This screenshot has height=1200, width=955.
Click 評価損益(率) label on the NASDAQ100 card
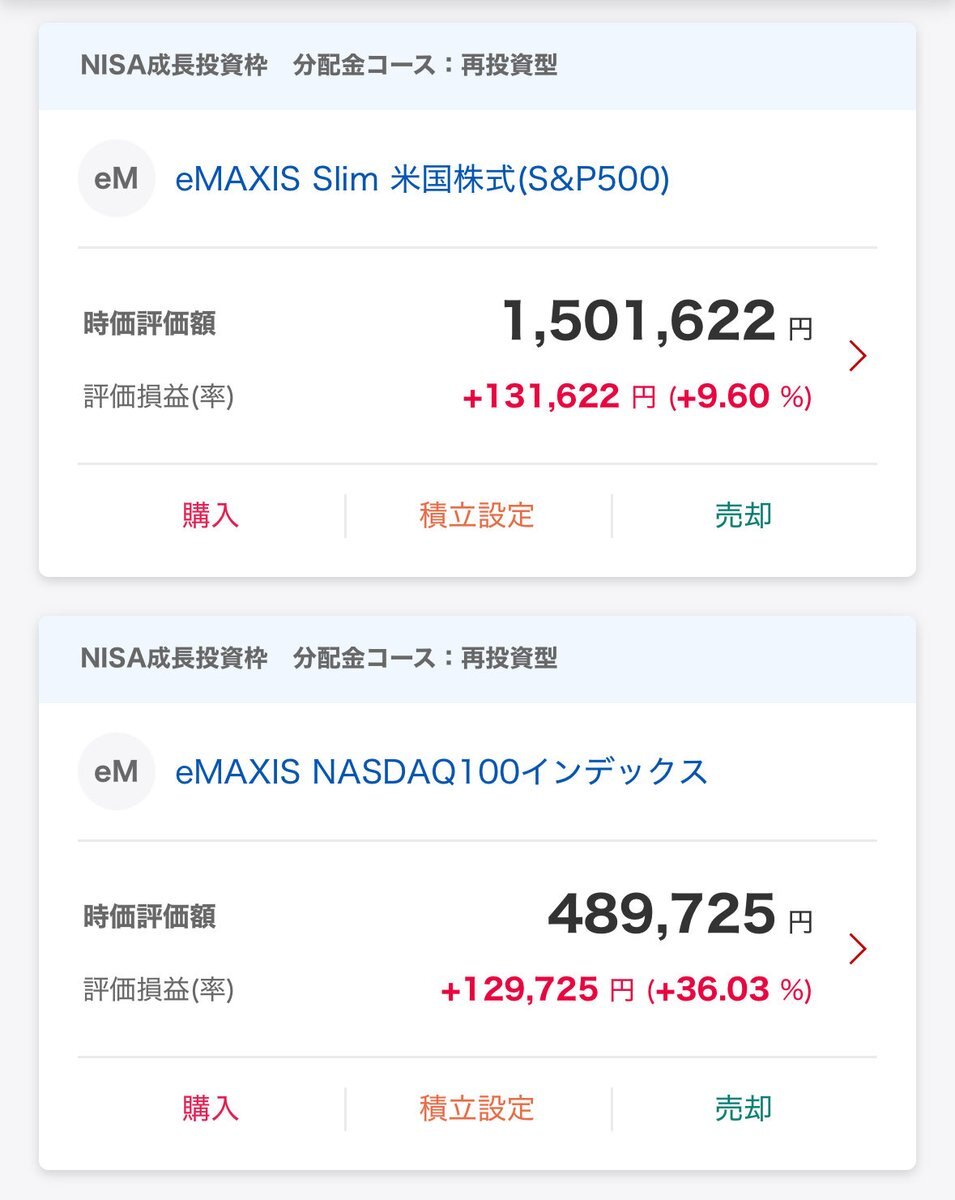tap(158, 990)
